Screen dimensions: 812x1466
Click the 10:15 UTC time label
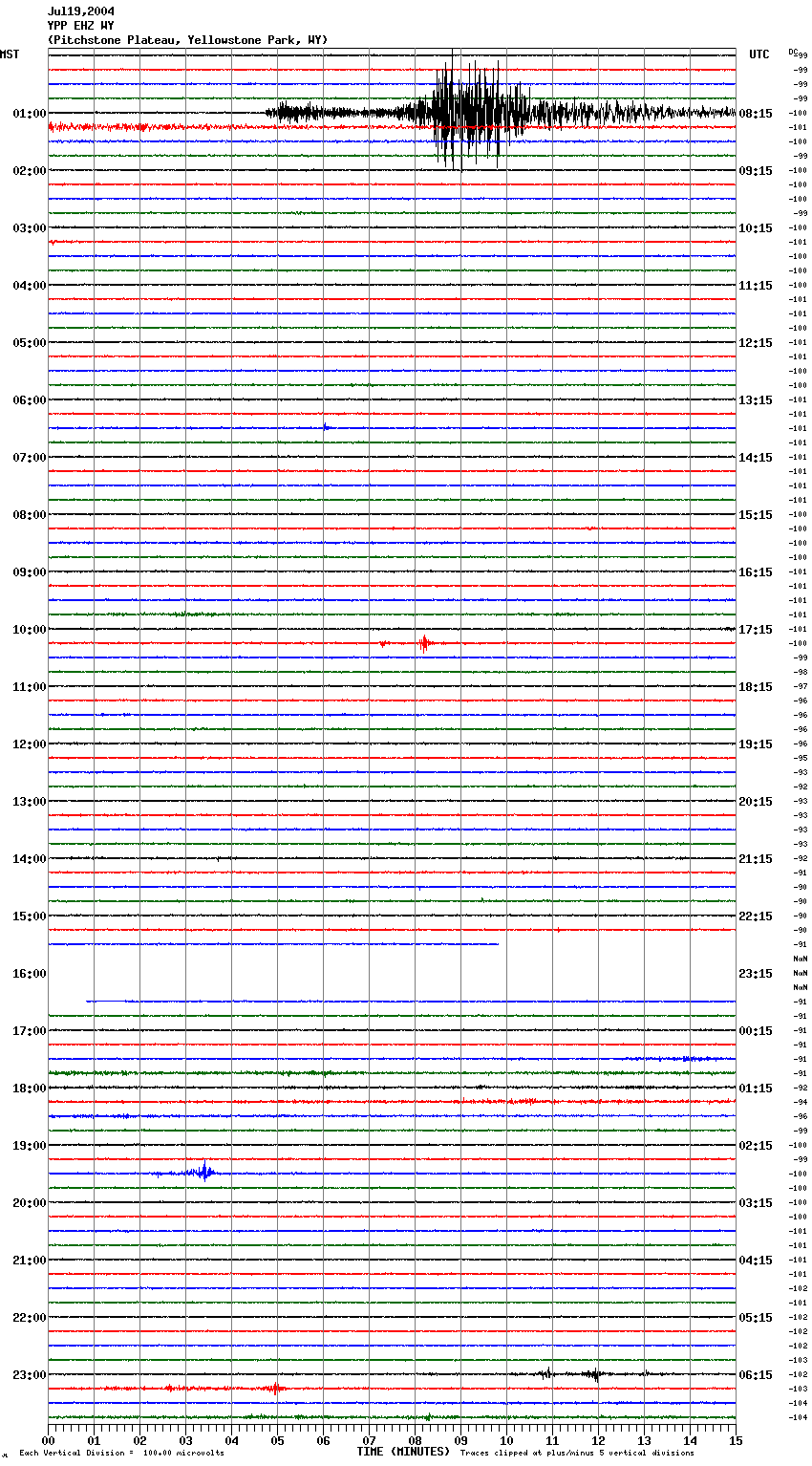(x=756, y=228)
